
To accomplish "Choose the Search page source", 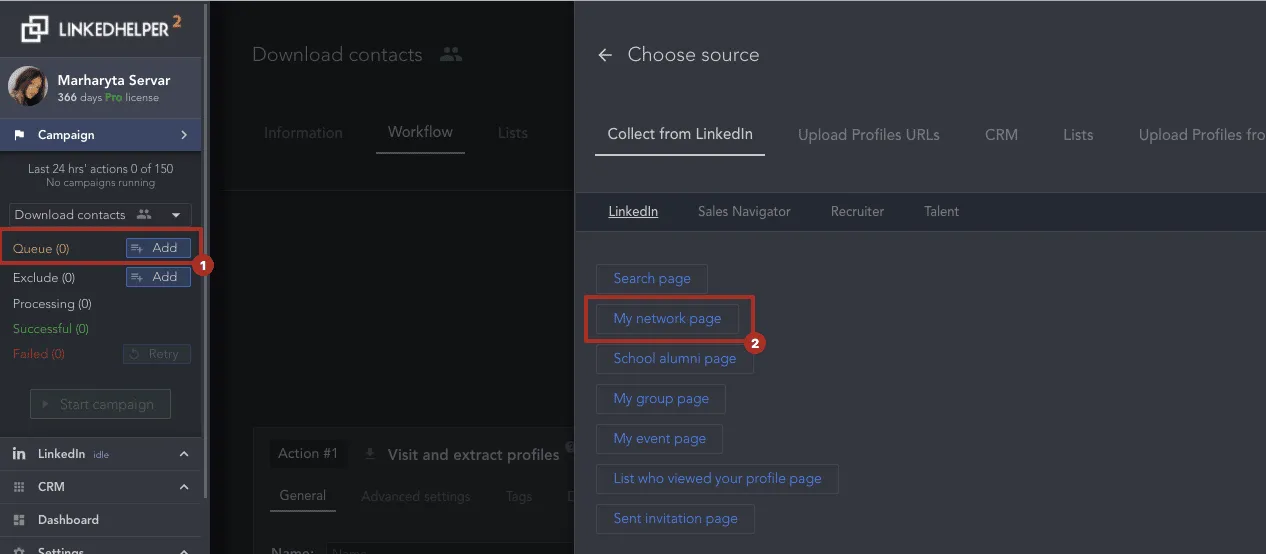I will (652, 279).
